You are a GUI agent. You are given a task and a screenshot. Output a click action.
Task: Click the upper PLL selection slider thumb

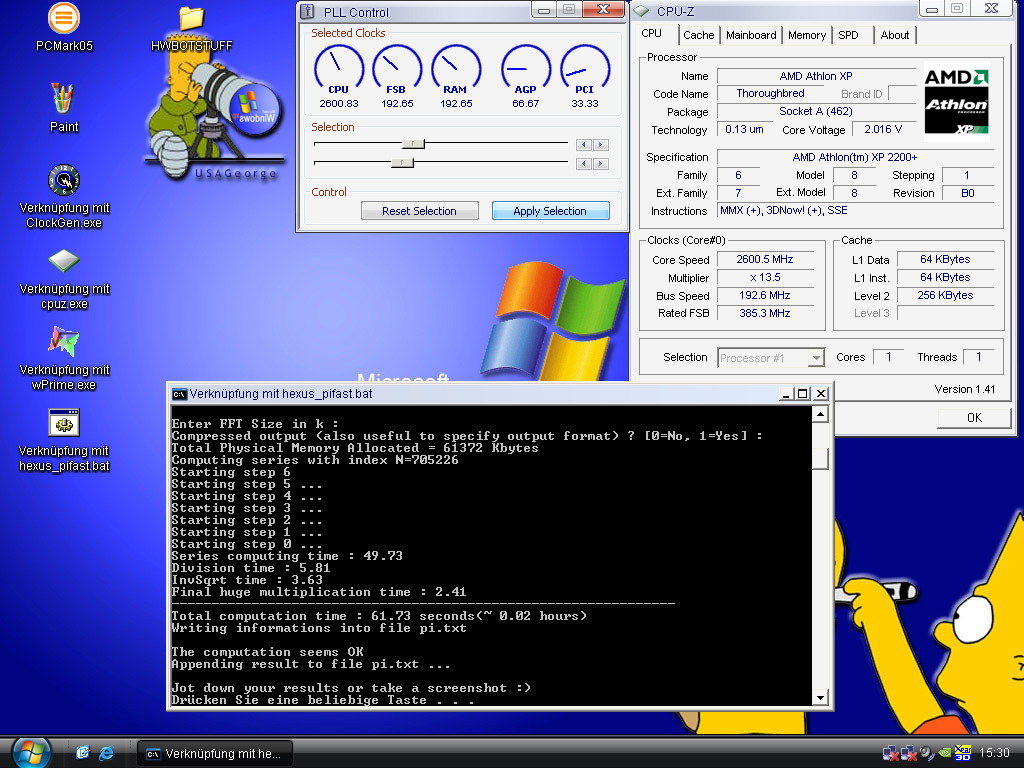pyautogui.click(x=413, y=144)
